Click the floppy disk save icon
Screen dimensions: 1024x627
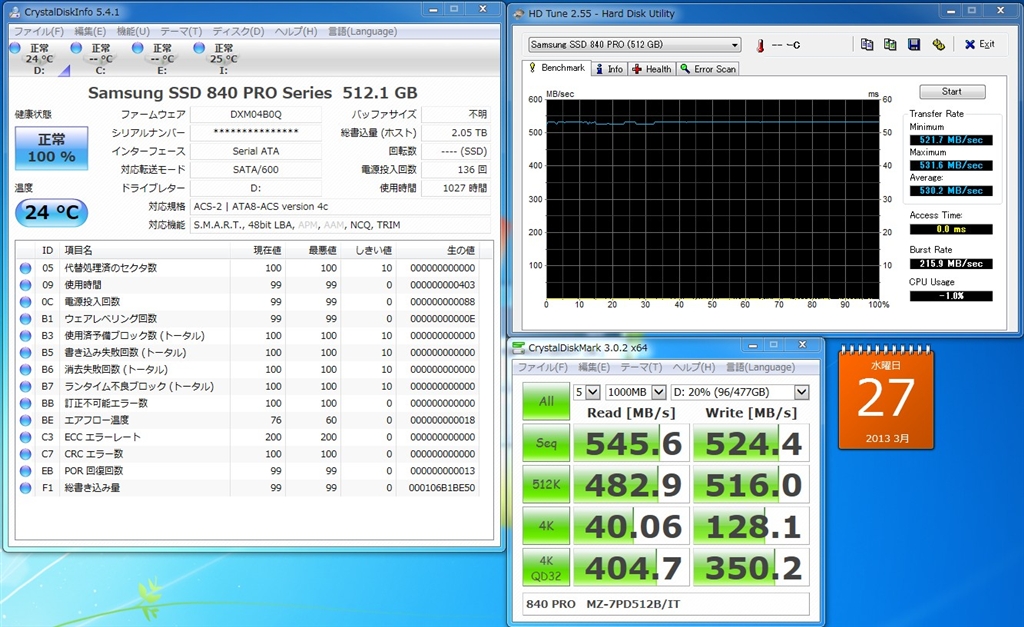click(914, 44)
